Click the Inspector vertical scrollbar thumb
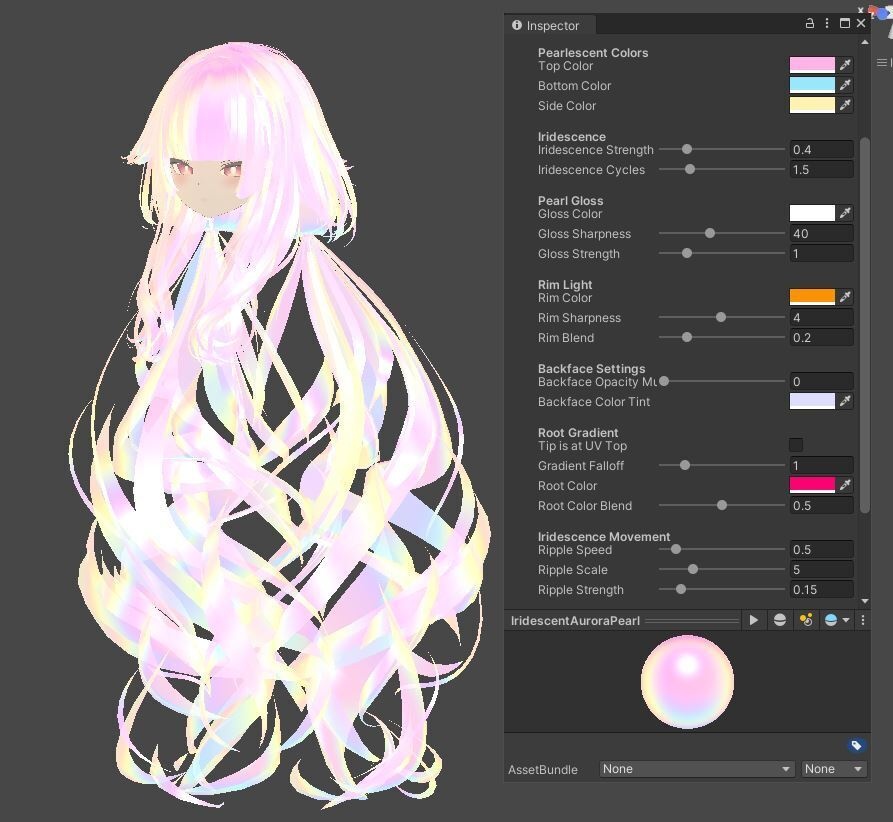 click(865, 325)
